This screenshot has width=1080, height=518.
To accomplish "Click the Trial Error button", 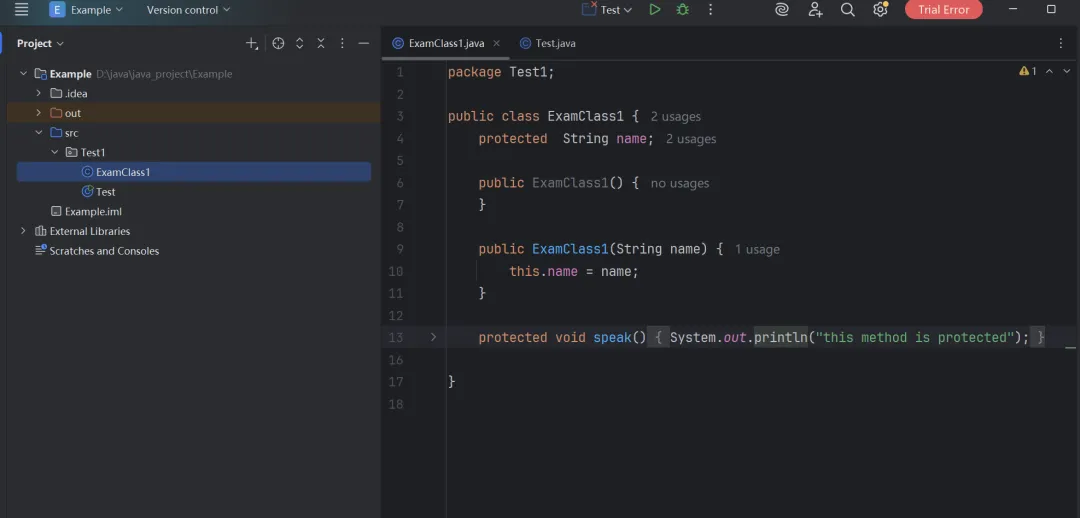I will [x=944, y=10].
